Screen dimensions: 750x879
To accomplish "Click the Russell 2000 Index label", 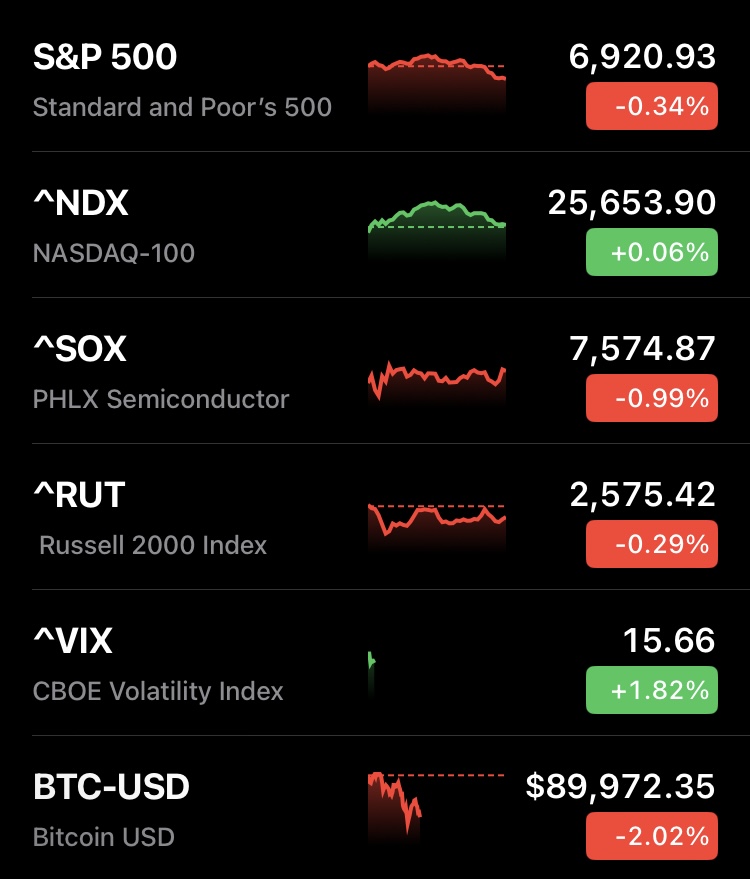I will pos(153,545).
